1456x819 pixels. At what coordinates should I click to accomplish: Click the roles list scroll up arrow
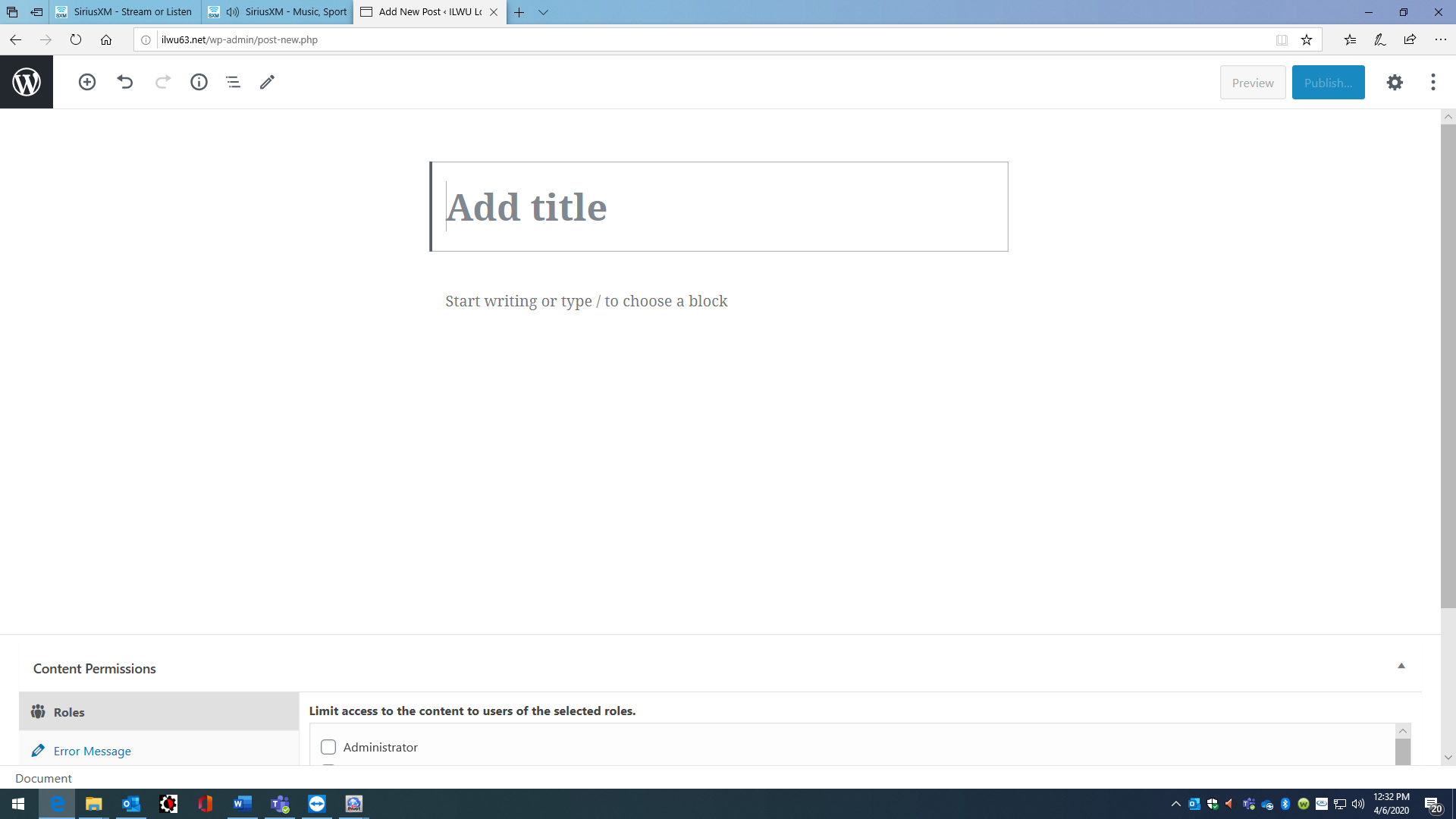(x=1403, y=731)
